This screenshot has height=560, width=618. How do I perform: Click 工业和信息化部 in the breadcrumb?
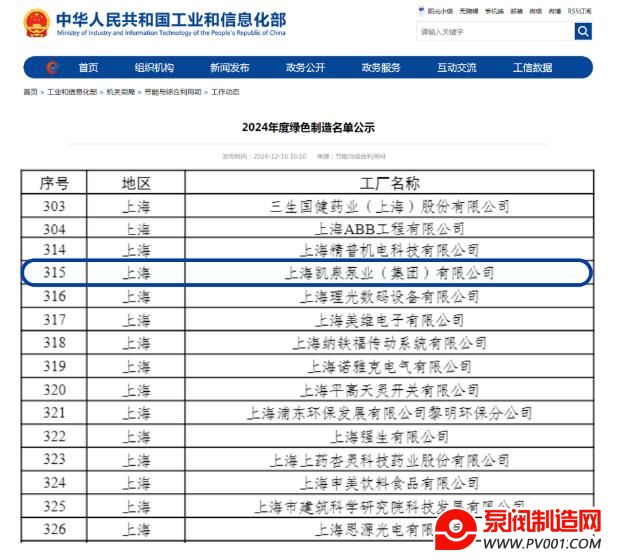click(72, 92)
